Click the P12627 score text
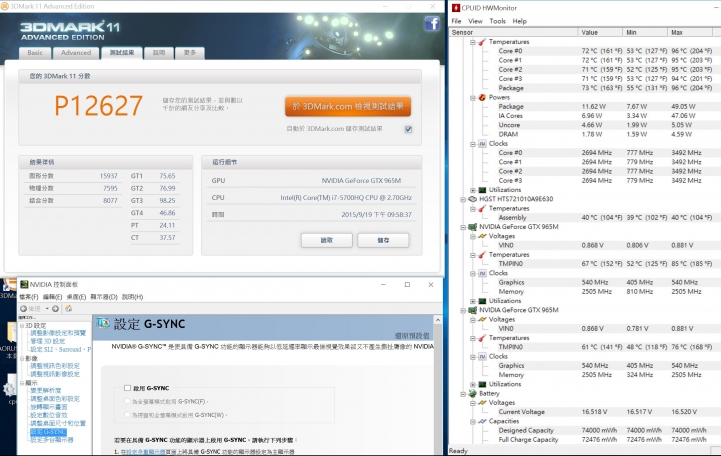Screen dimensions: 721x456 coord(99,106)
